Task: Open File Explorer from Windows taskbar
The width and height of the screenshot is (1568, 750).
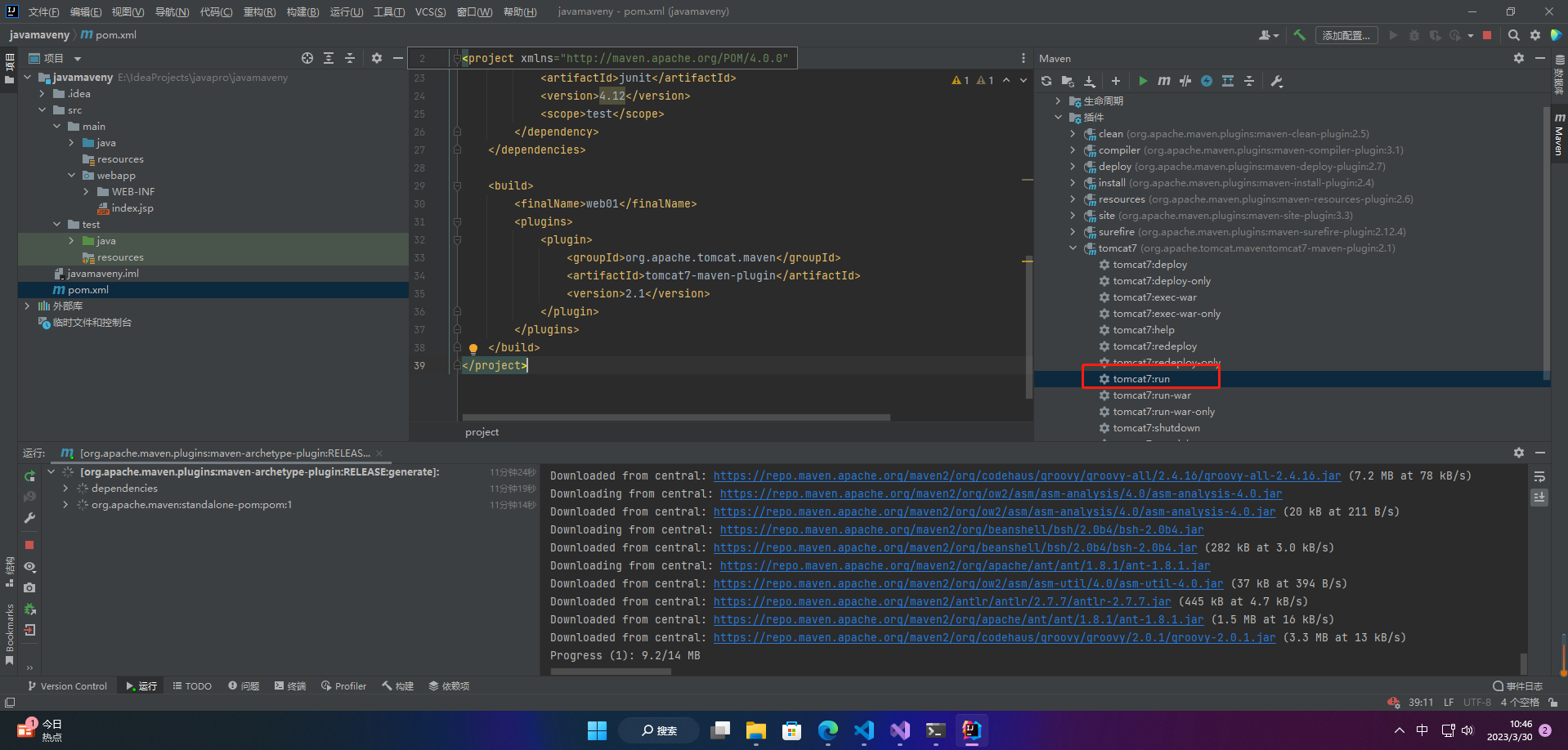Action: pos(755,730)
